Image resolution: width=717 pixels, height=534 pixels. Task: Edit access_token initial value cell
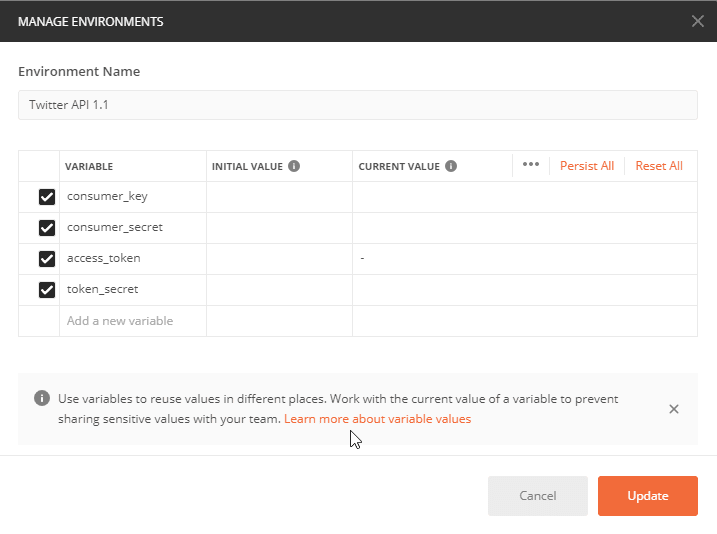(x=279, y=259)
